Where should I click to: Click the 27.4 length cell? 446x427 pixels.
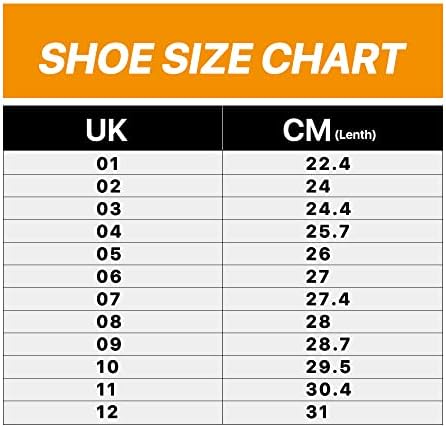(333, 299)
